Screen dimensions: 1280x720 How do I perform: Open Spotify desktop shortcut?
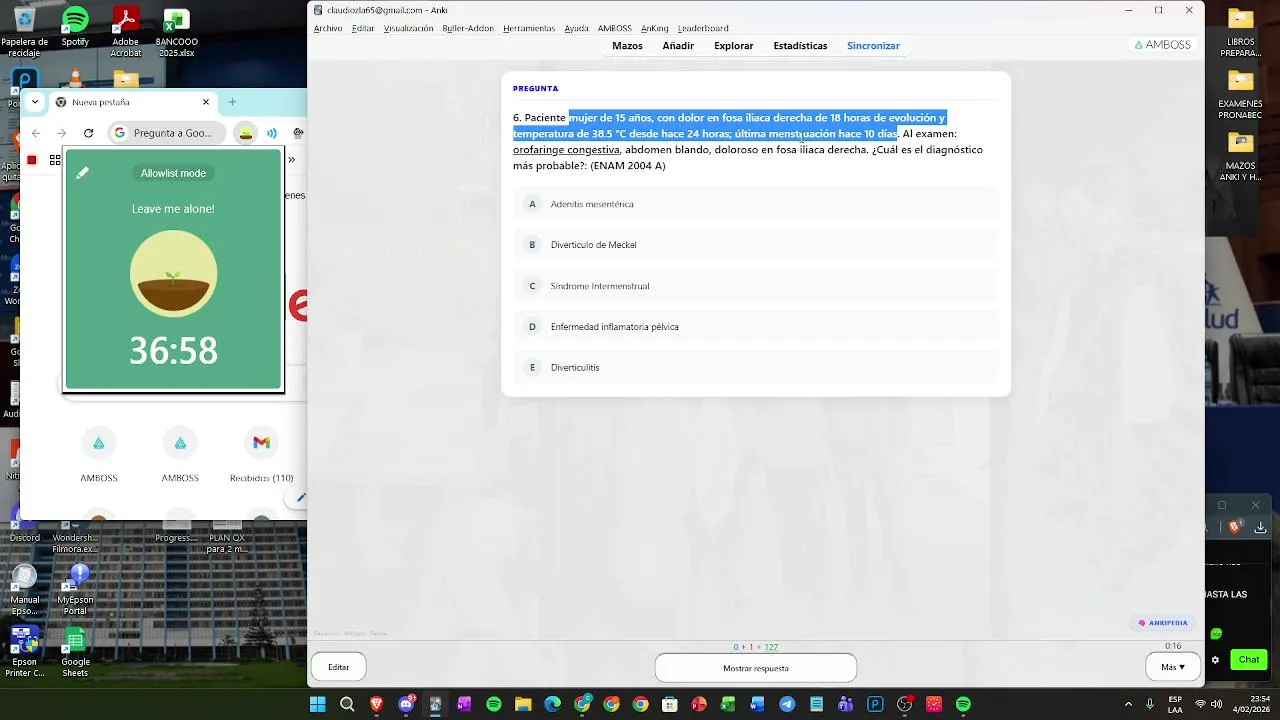[x=75, y=29]
